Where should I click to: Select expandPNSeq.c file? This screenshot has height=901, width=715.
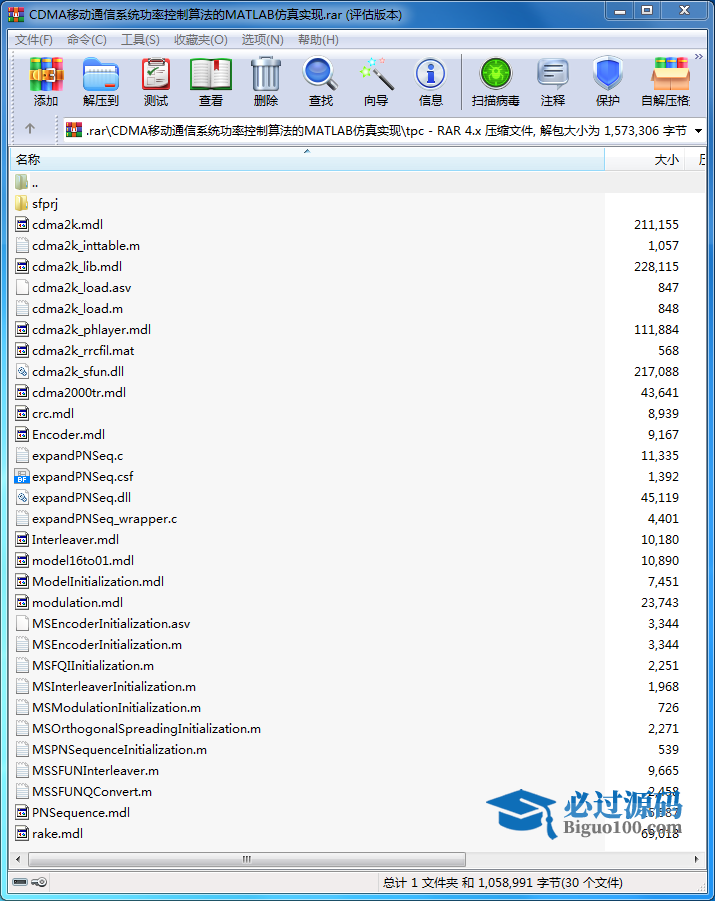point(78,456)
